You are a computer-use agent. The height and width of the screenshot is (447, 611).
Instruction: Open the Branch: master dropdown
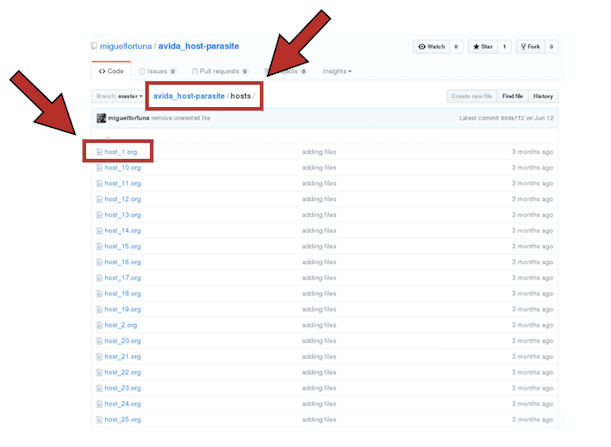point(119,96)
